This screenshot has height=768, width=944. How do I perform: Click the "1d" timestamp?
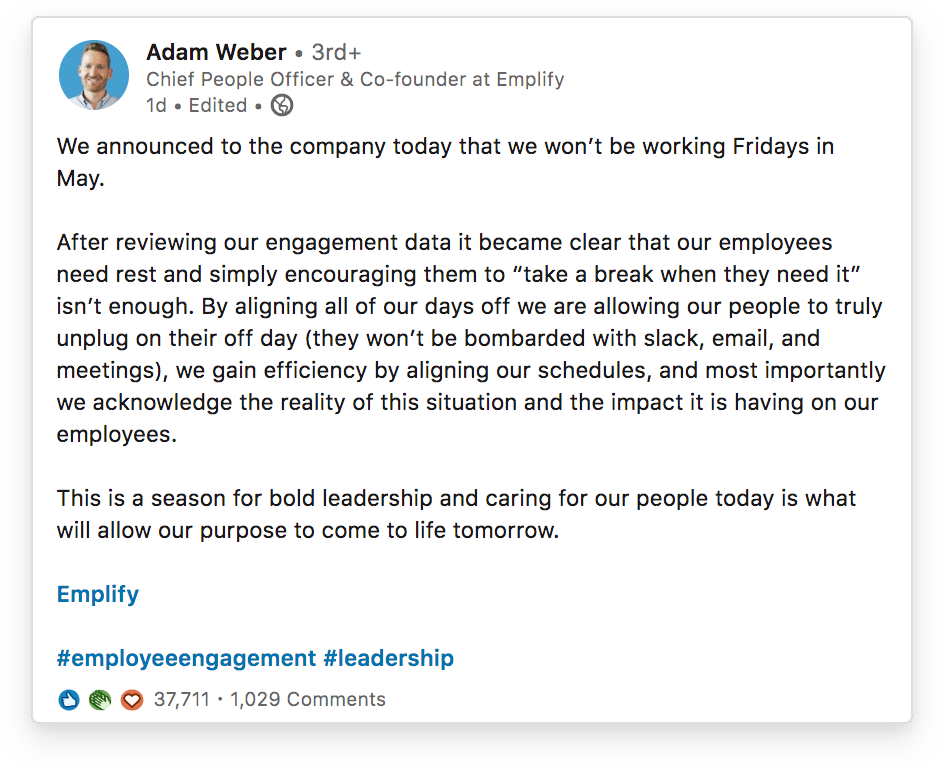156,104
